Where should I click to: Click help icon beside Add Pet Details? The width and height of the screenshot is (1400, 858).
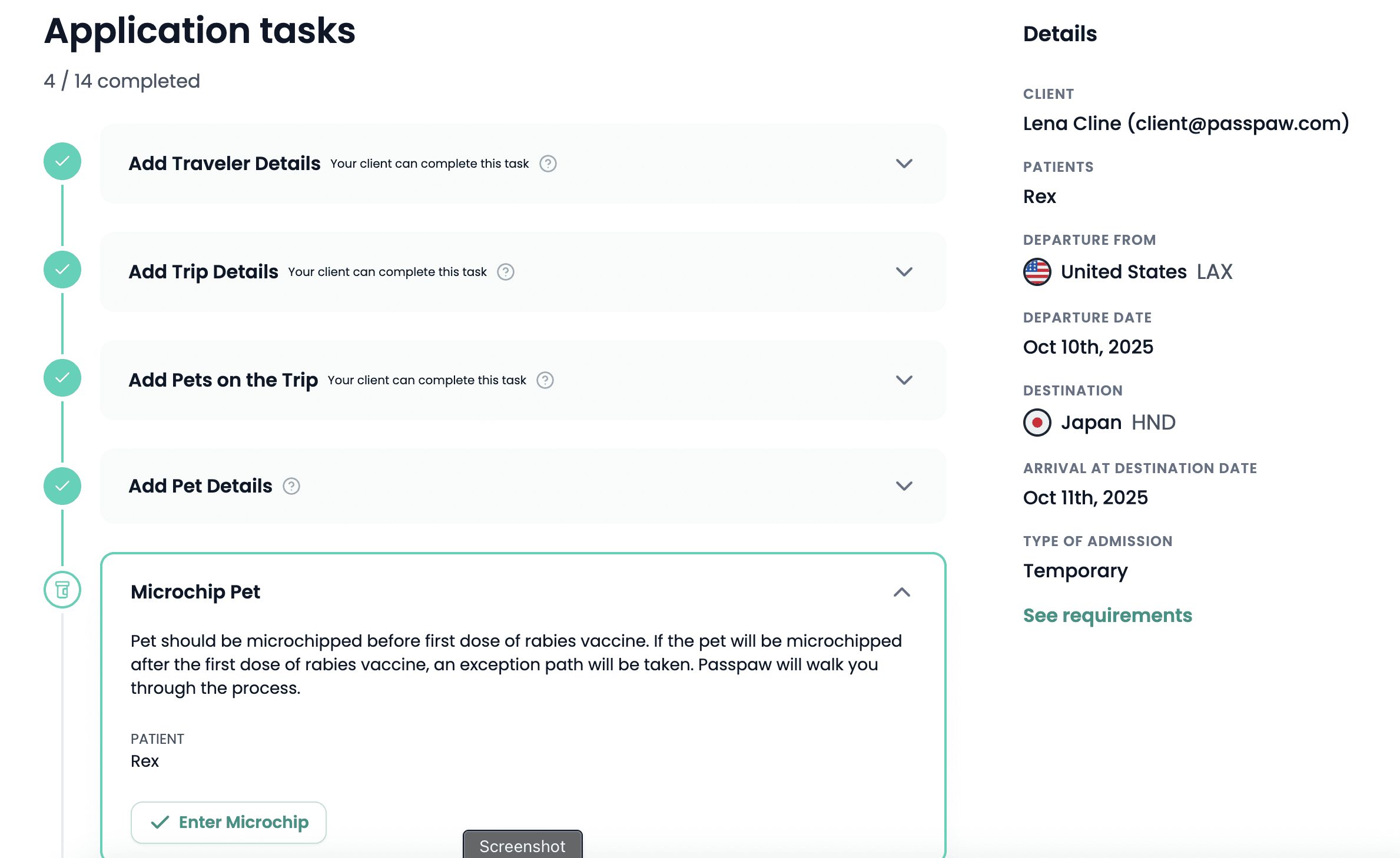tap(291, 486)
